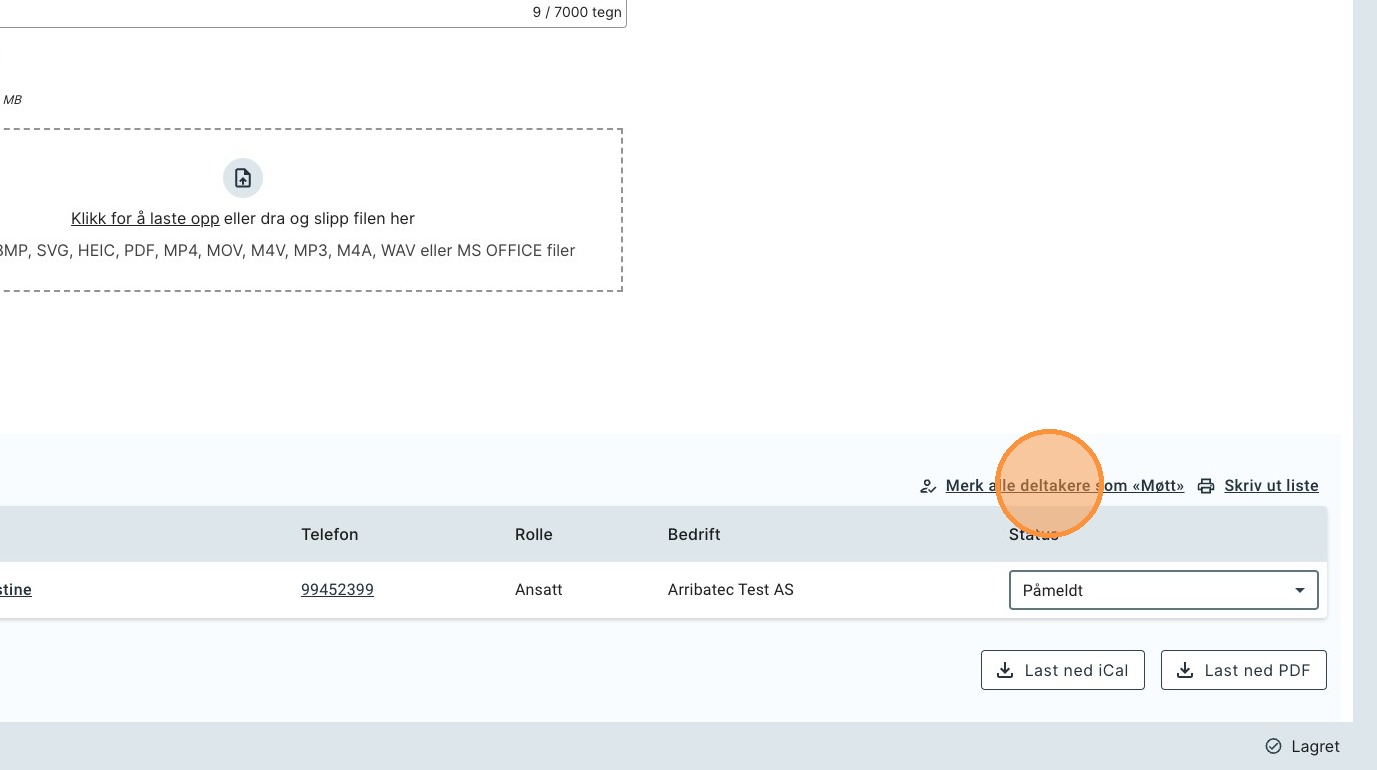This screenshot has height=770, width=1377.
Task: Click the vertical scrollbar on the right edge
Action: 1364,300
